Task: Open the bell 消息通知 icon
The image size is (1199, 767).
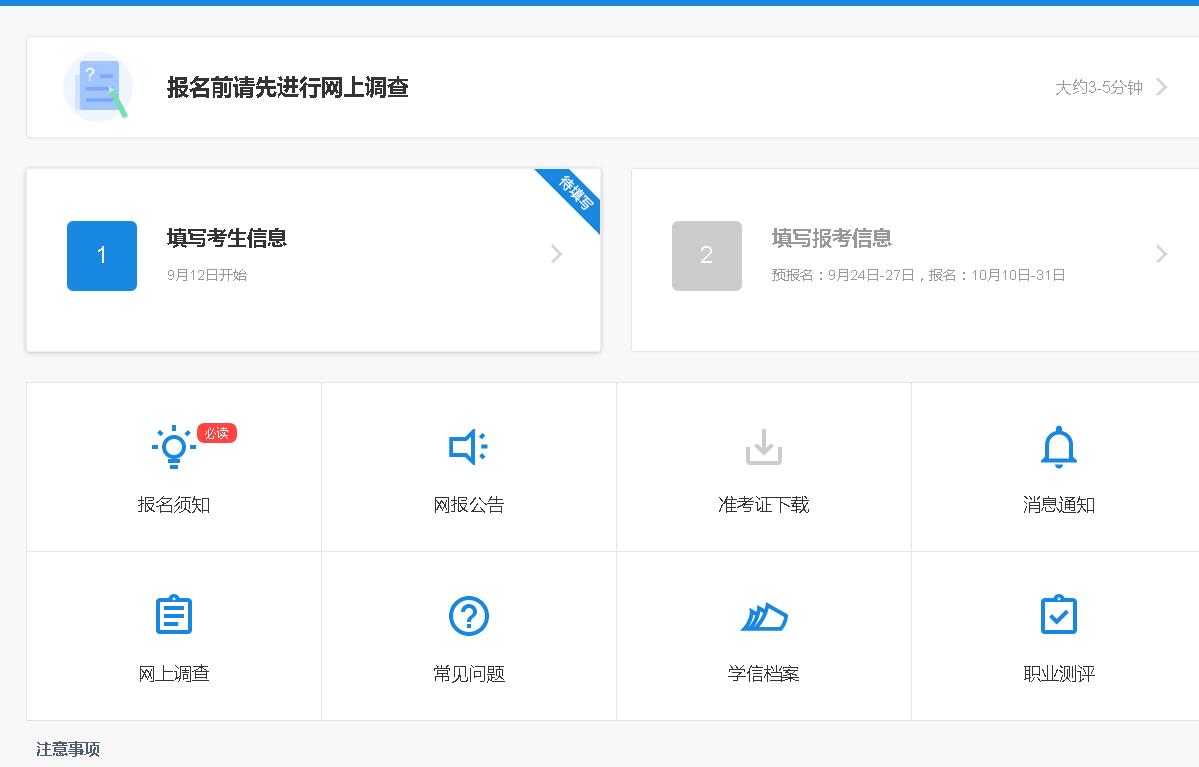Action: point(1058,447)
